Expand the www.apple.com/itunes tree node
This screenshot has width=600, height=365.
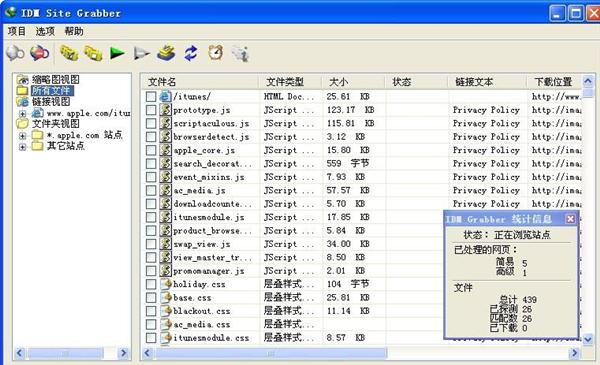[23, 113]
